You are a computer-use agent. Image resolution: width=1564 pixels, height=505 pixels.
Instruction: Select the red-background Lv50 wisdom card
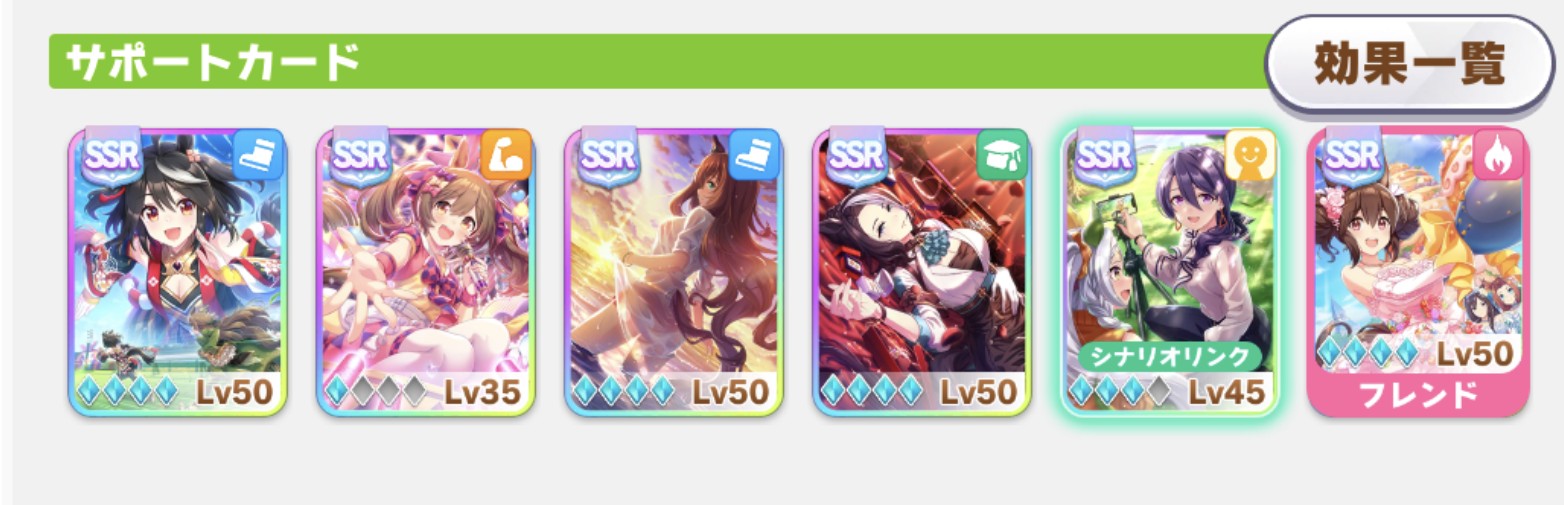(922, 272)
